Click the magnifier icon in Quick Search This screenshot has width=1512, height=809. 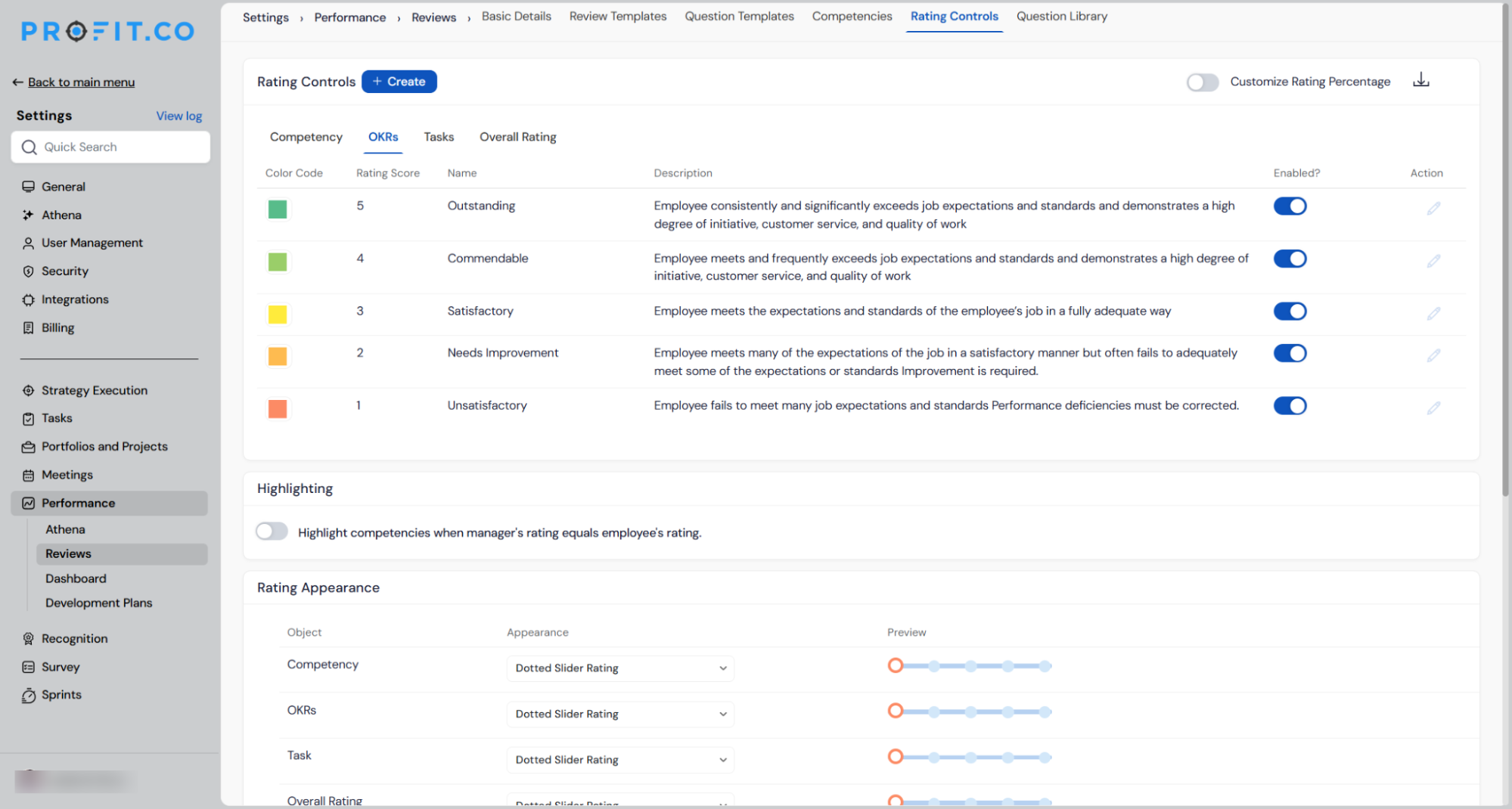29,147
